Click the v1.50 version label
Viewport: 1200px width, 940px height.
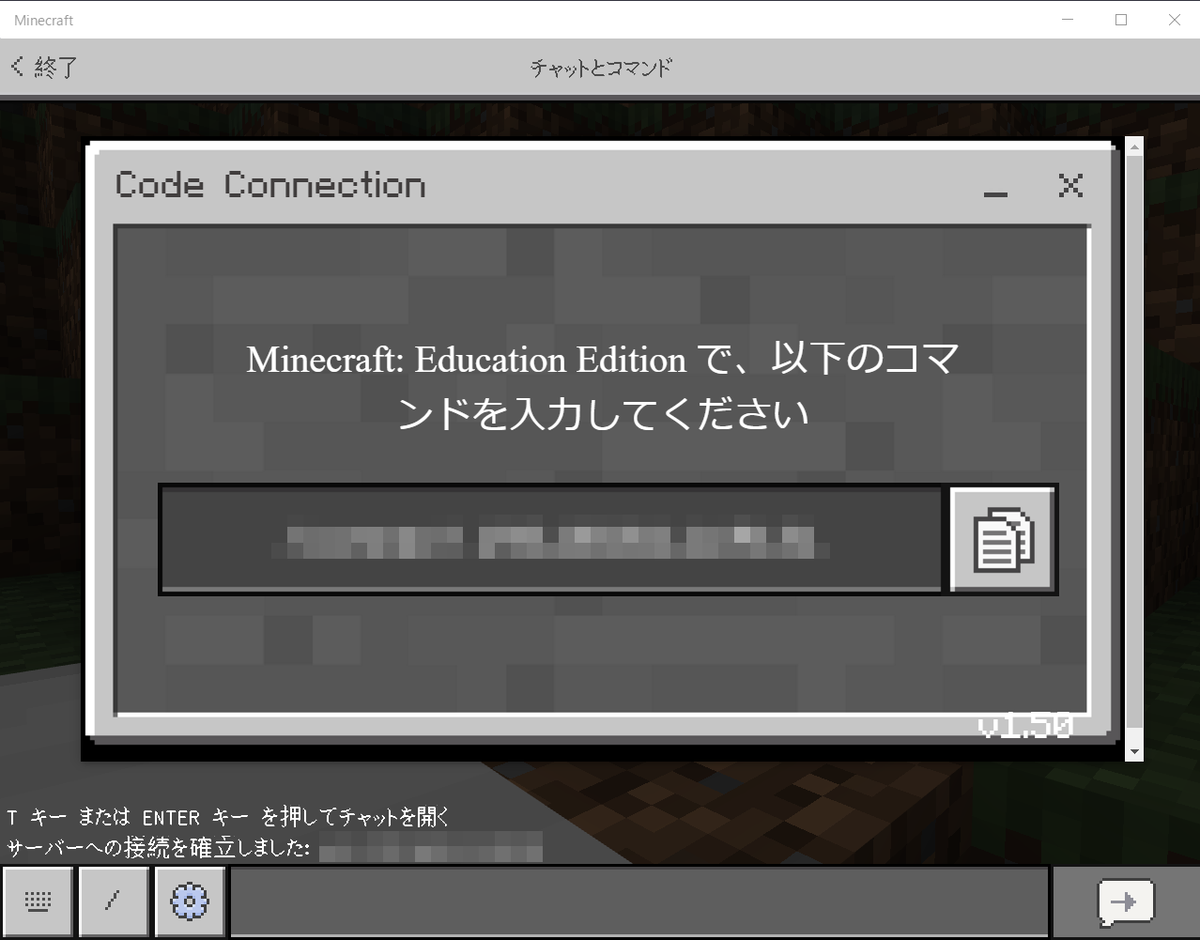coord(1024,726)
